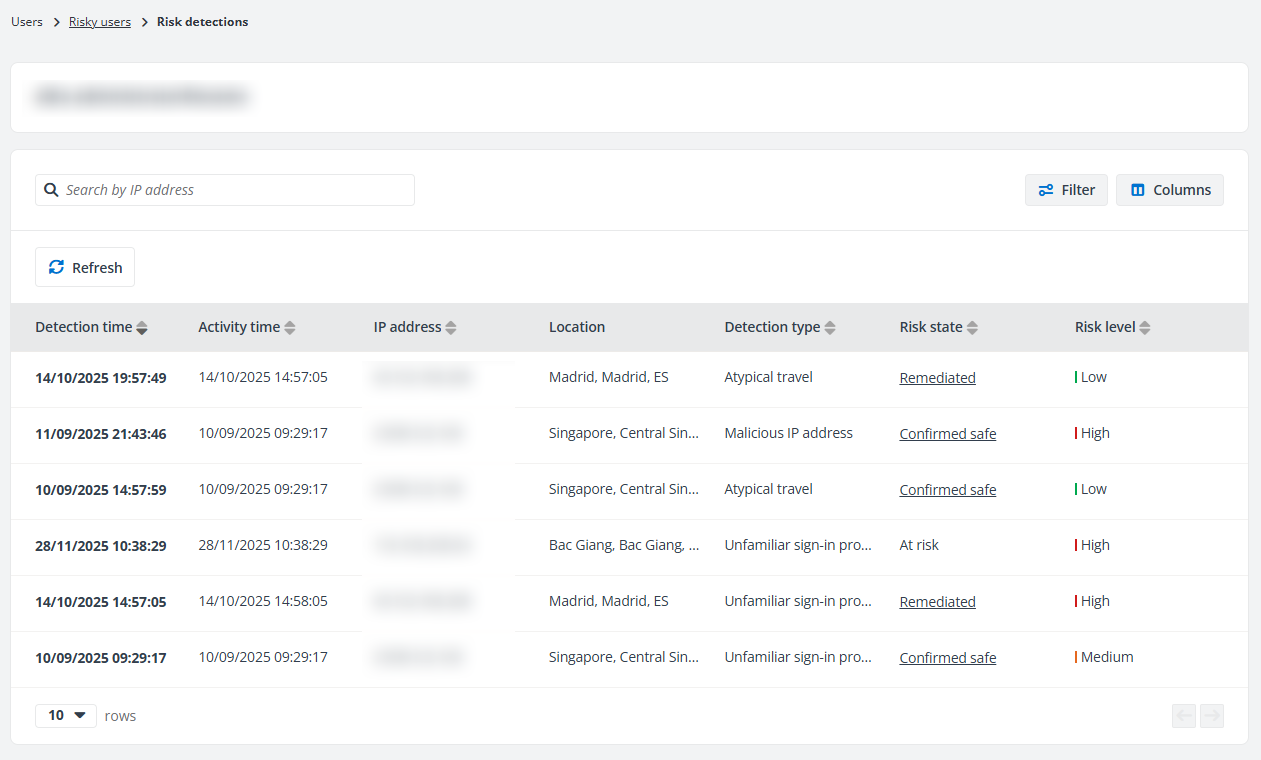Click the previous page arrow icon
The width and height of the screenshot is (1261, 760).
coord(1184,716)
